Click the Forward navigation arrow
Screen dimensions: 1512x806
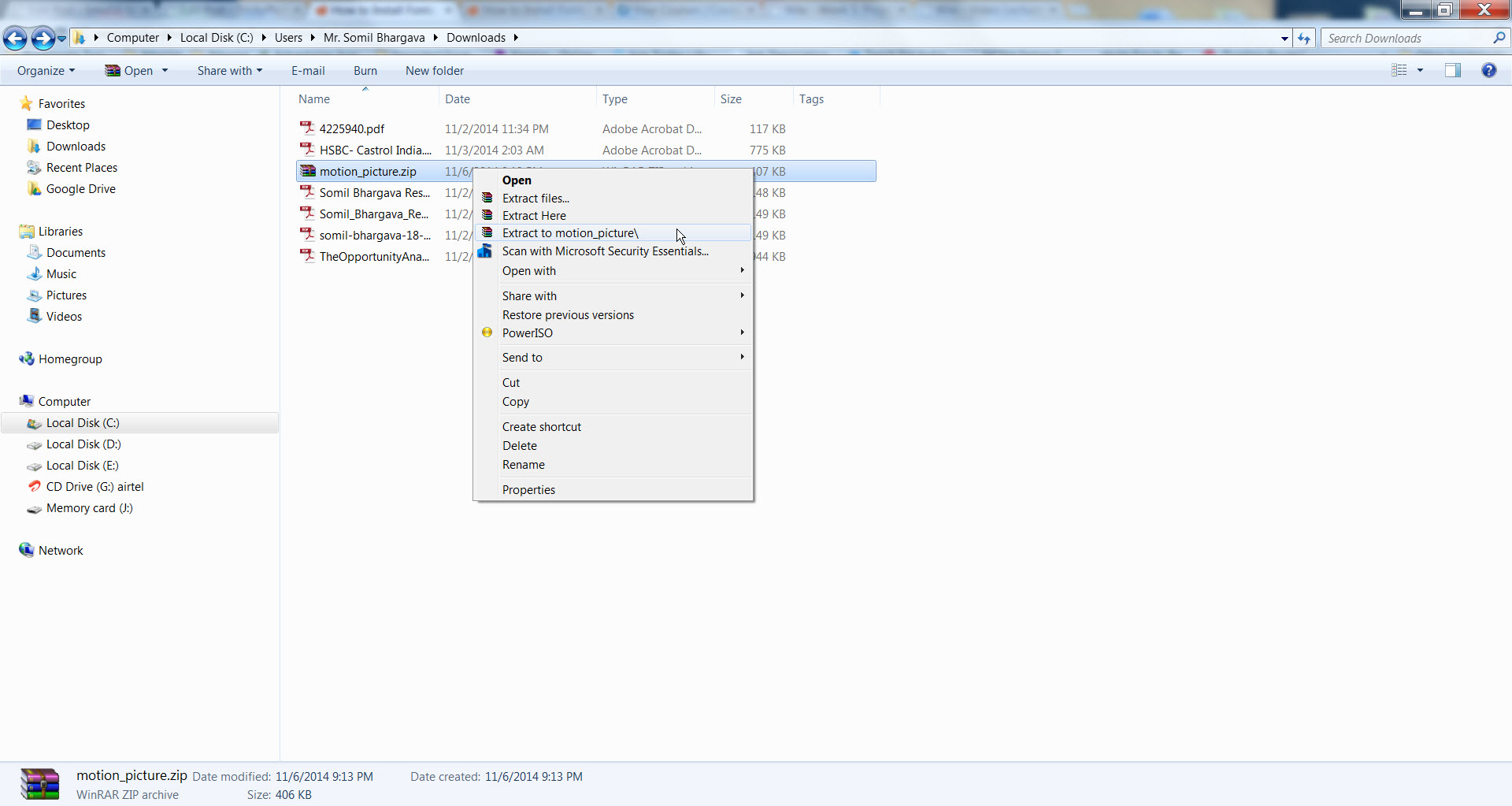click(43, 38)
